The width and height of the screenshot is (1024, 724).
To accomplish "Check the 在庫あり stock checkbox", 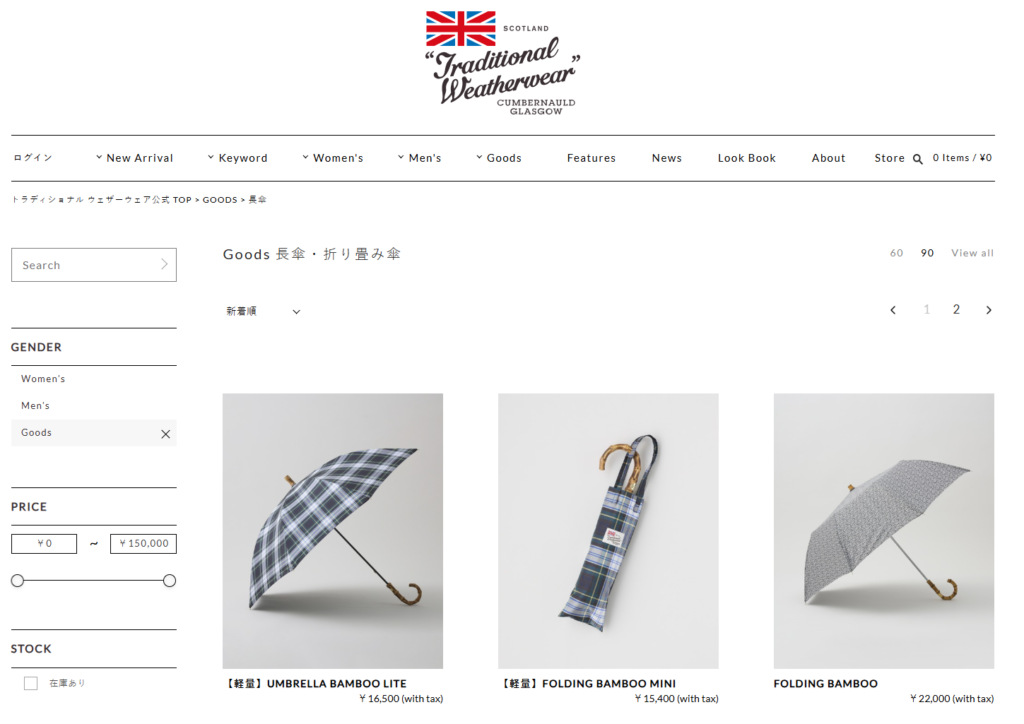I will click(x=31, y=683).
